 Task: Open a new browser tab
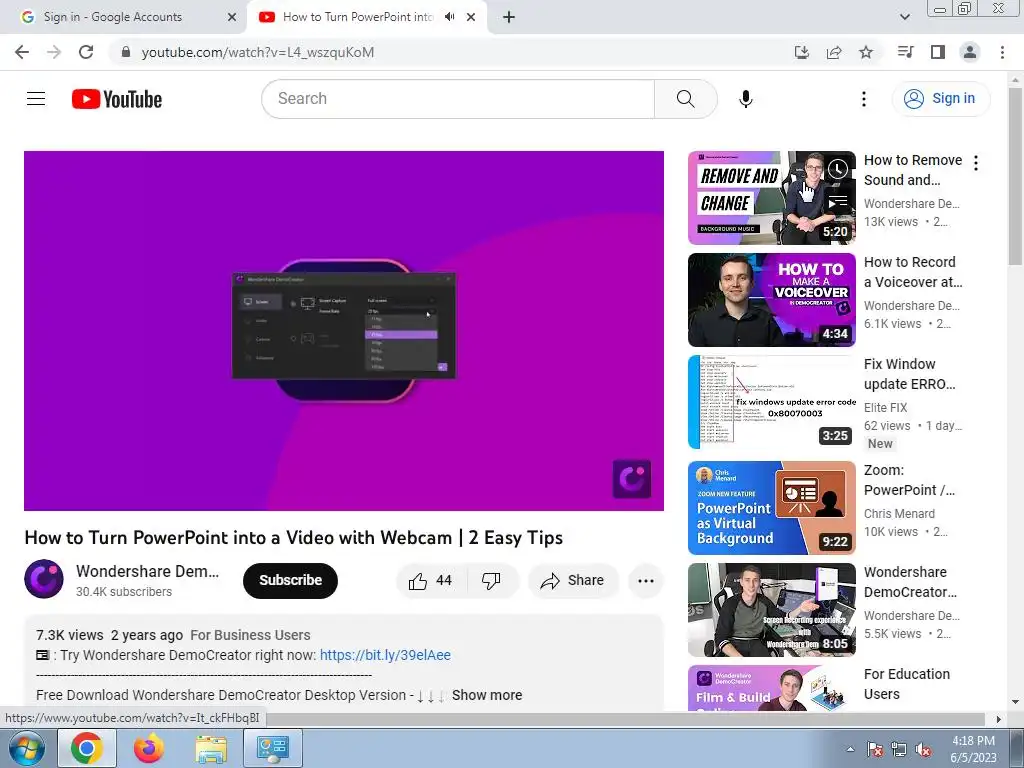click(x=509, y=17)
